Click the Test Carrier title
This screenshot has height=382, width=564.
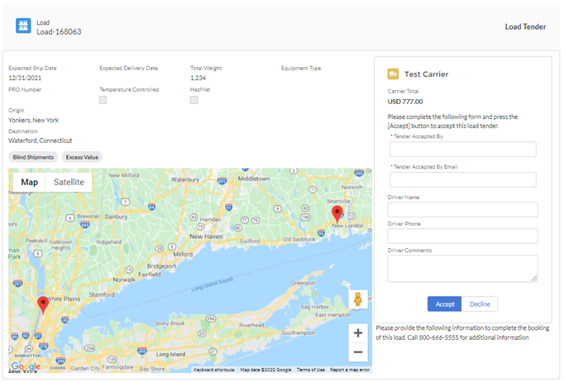click(426, 74)
